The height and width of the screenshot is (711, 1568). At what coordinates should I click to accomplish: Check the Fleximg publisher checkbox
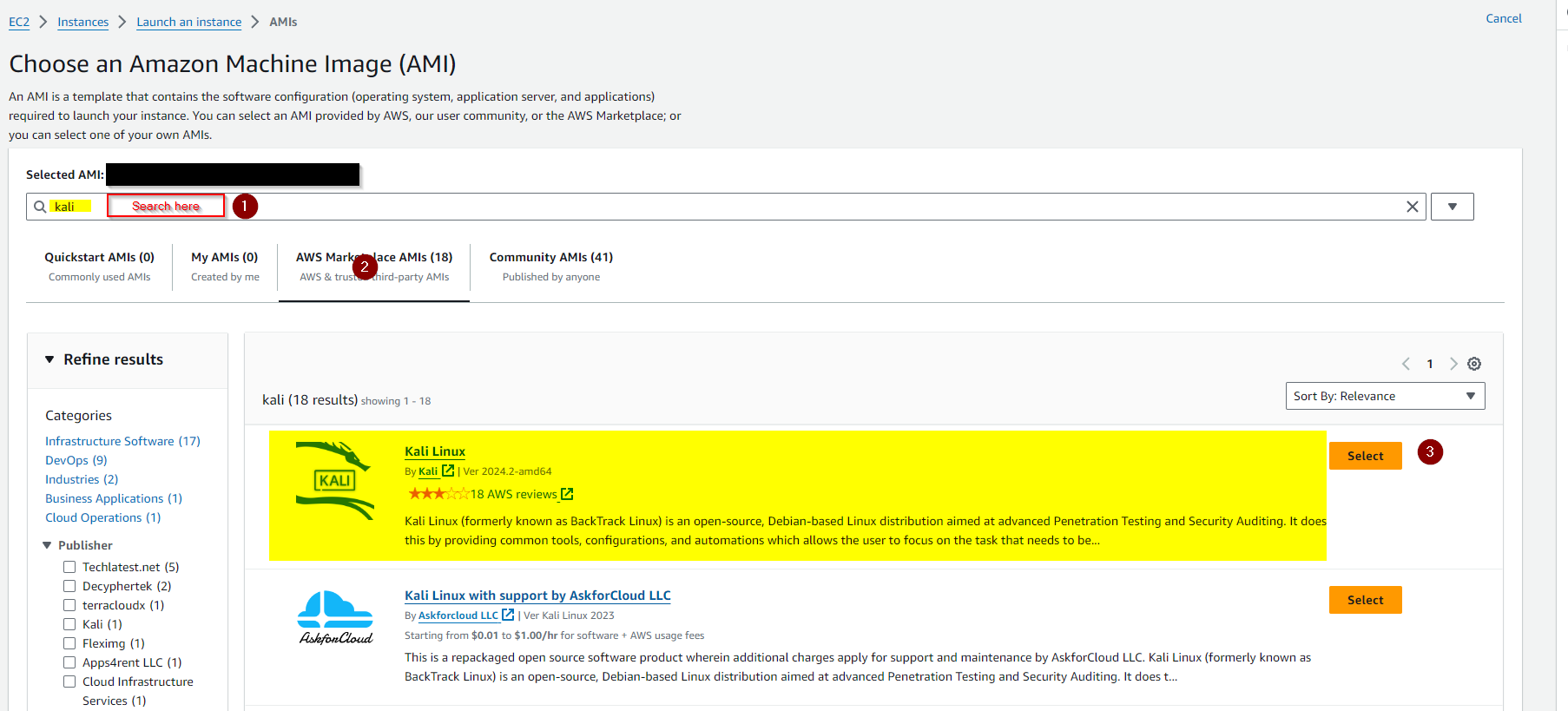point(69,643)
